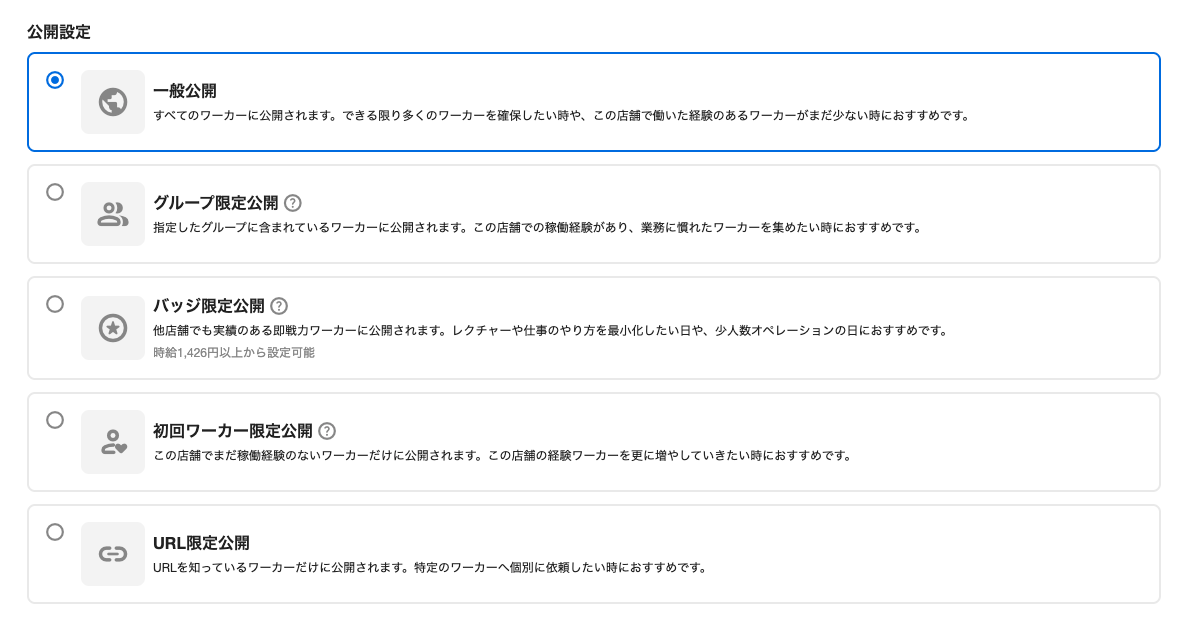Open help tooltip next to グループ限定公開
The height and width of the screenshot is (621, 1187).
coord(293,203)
